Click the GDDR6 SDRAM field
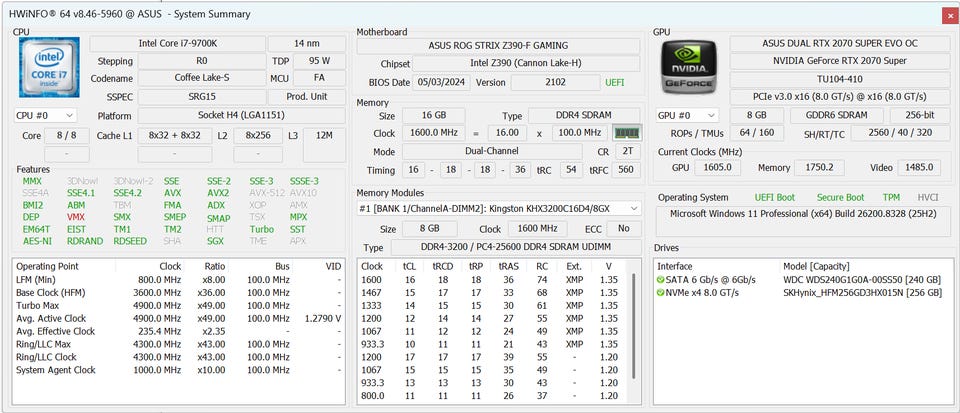This screenshot has width=960, height=413. point(836,115)
